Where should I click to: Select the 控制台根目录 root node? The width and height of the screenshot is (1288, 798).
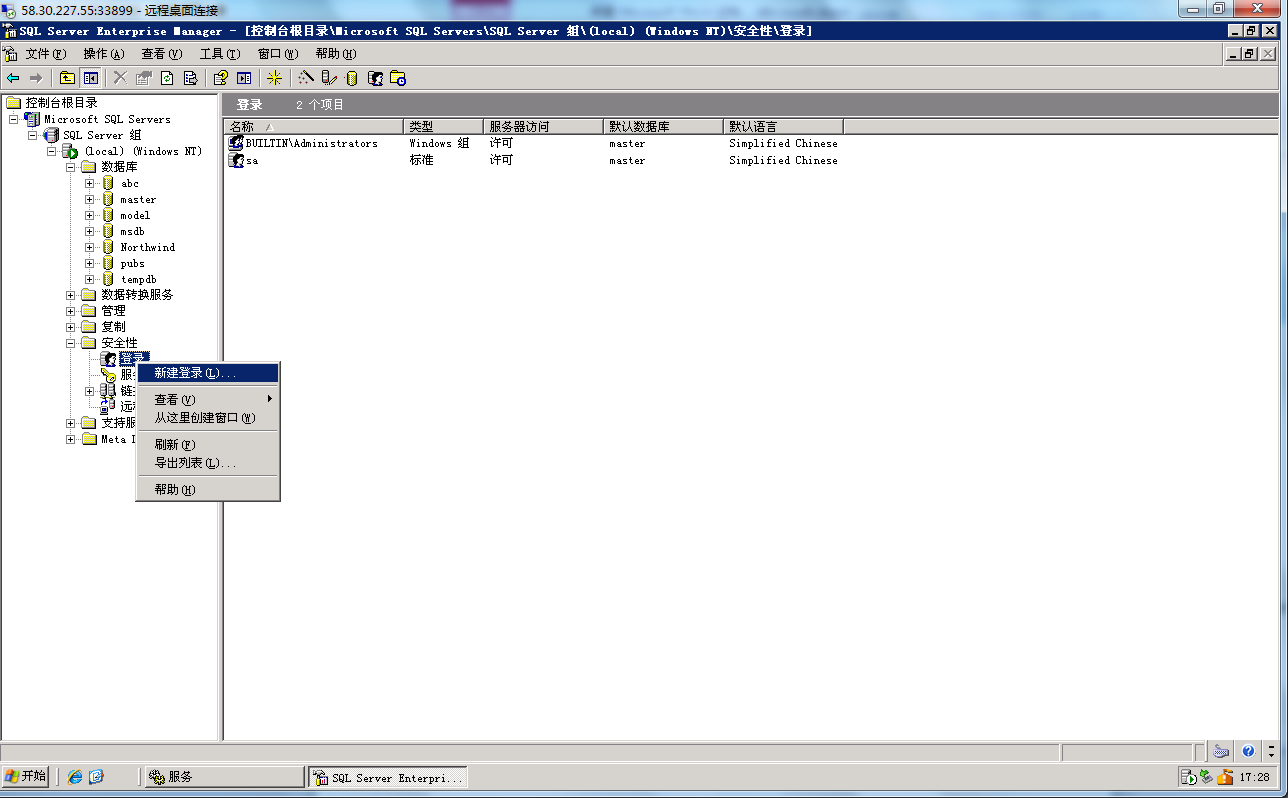[61, 102]
